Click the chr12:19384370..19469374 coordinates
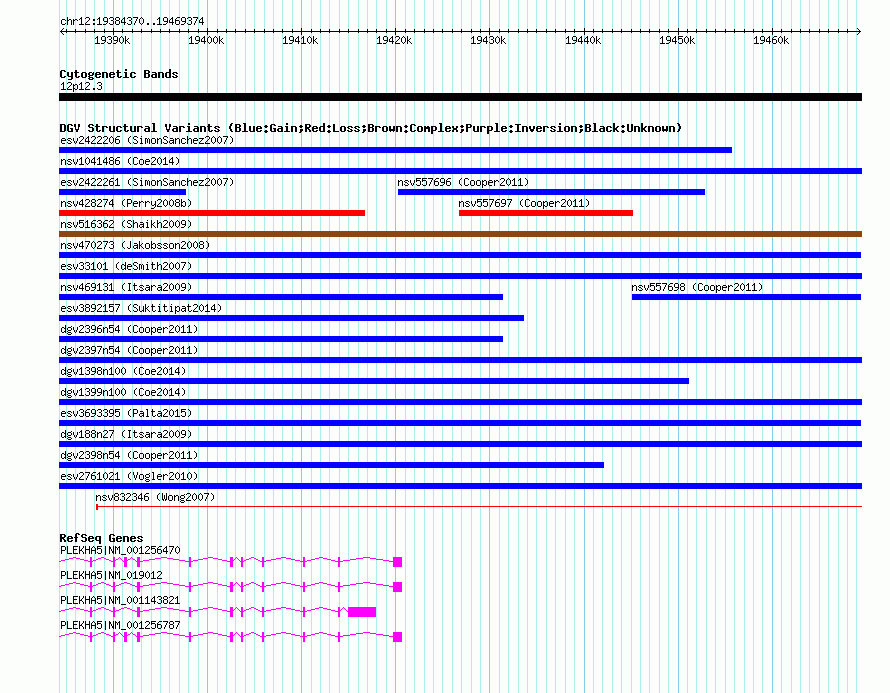This screenshot has width=890, height=693. click(x=132, y=21)
